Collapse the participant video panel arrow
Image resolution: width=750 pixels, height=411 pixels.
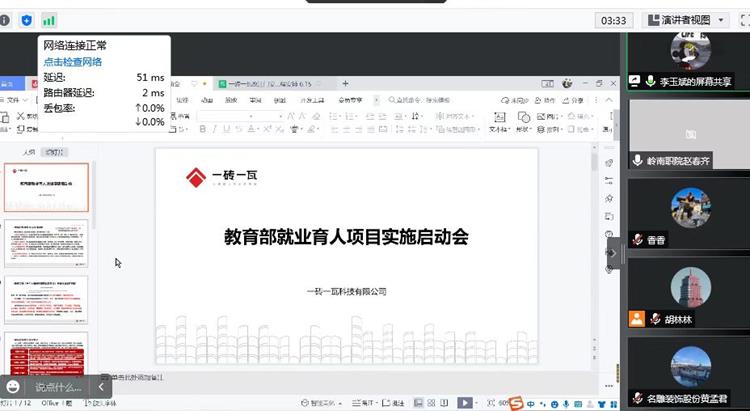(614, 253)
